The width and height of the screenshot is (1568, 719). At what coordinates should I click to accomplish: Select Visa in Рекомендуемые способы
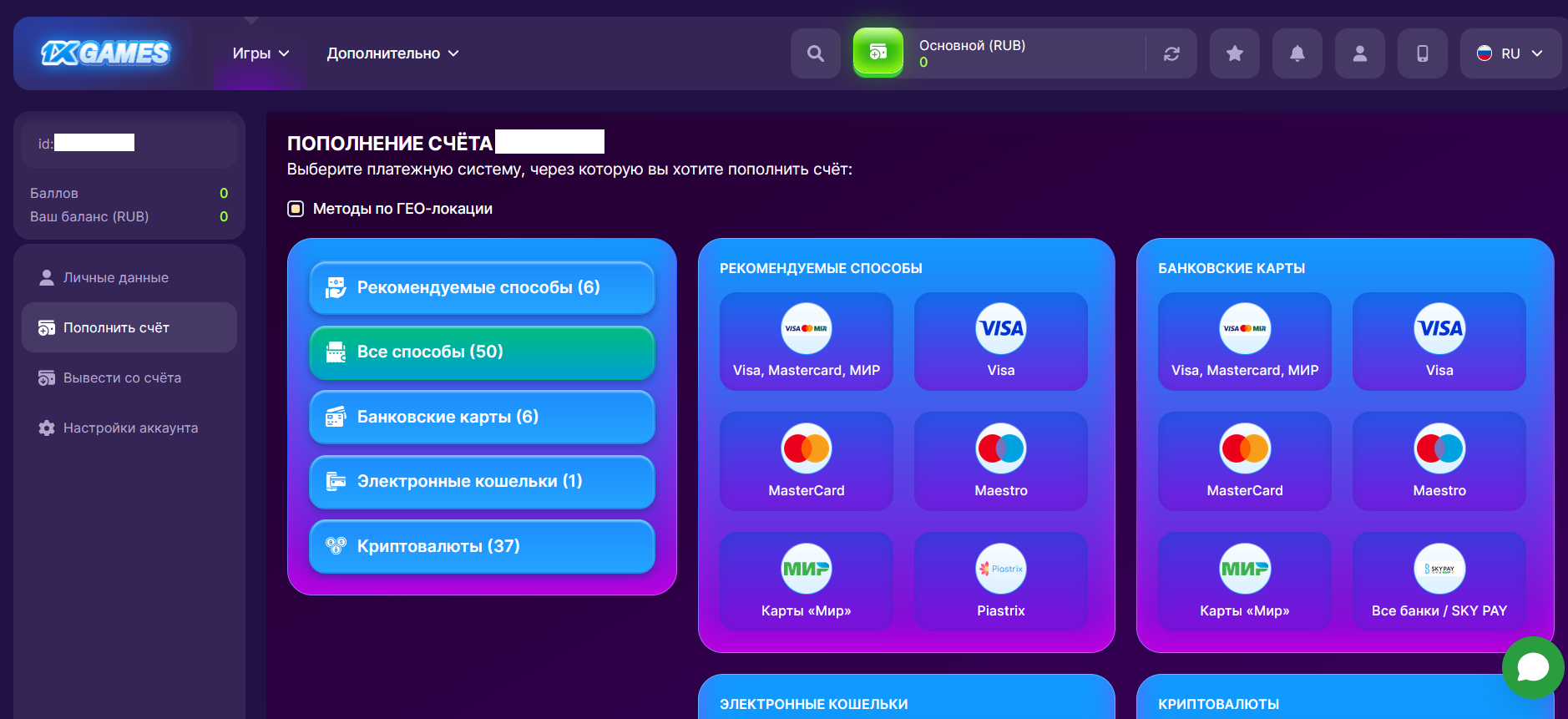(x=1001, y=342)
